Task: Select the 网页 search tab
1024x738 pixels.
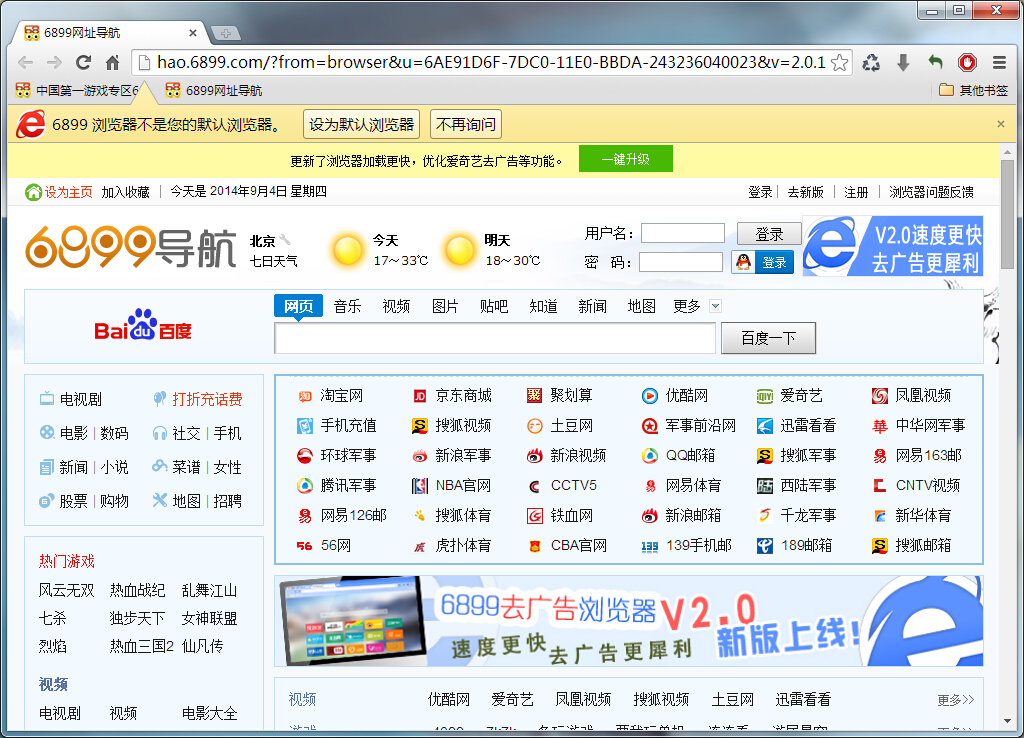Action: point(298,306)
